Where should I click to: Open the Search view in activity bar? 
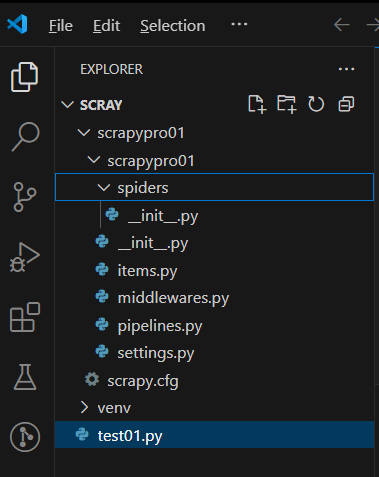(x=25, y=137)
